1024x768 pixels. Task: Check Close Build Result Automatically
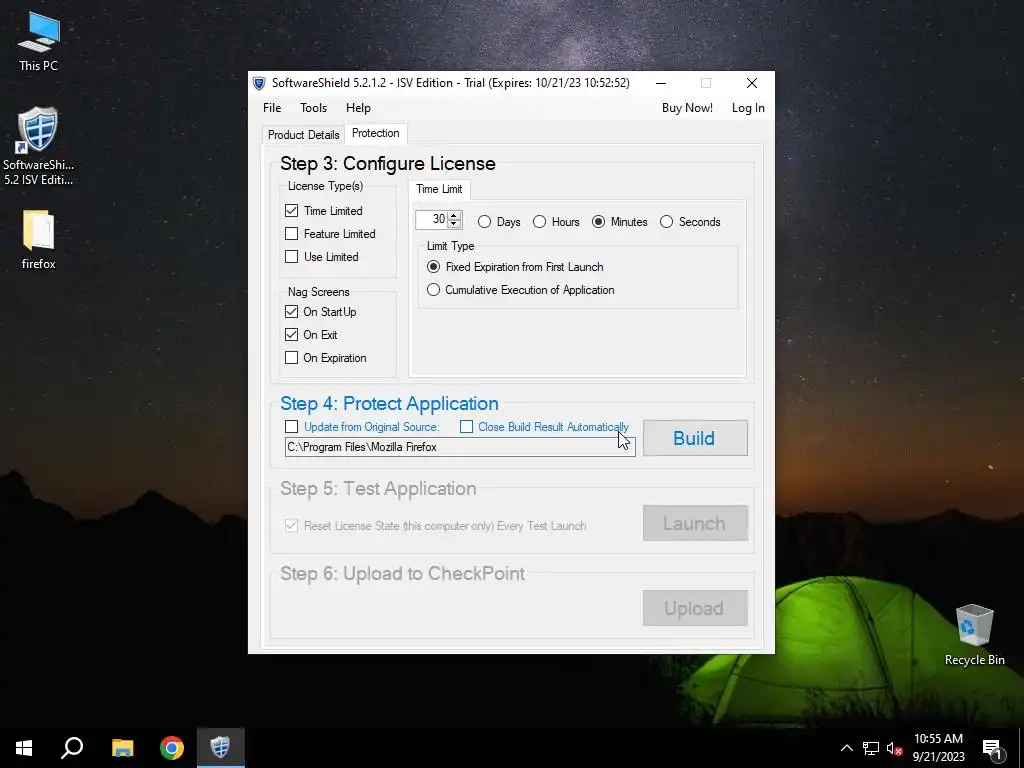click(466, 427)
